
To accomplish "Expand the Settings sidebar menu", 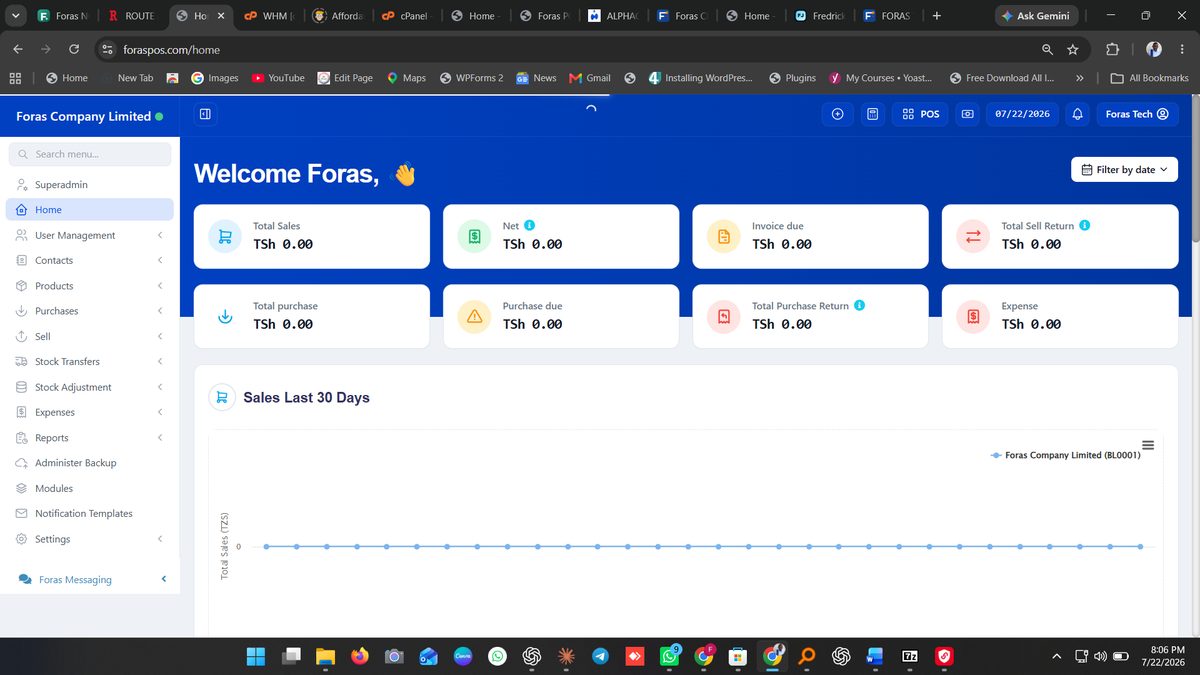I will click(x=90, y=539).
